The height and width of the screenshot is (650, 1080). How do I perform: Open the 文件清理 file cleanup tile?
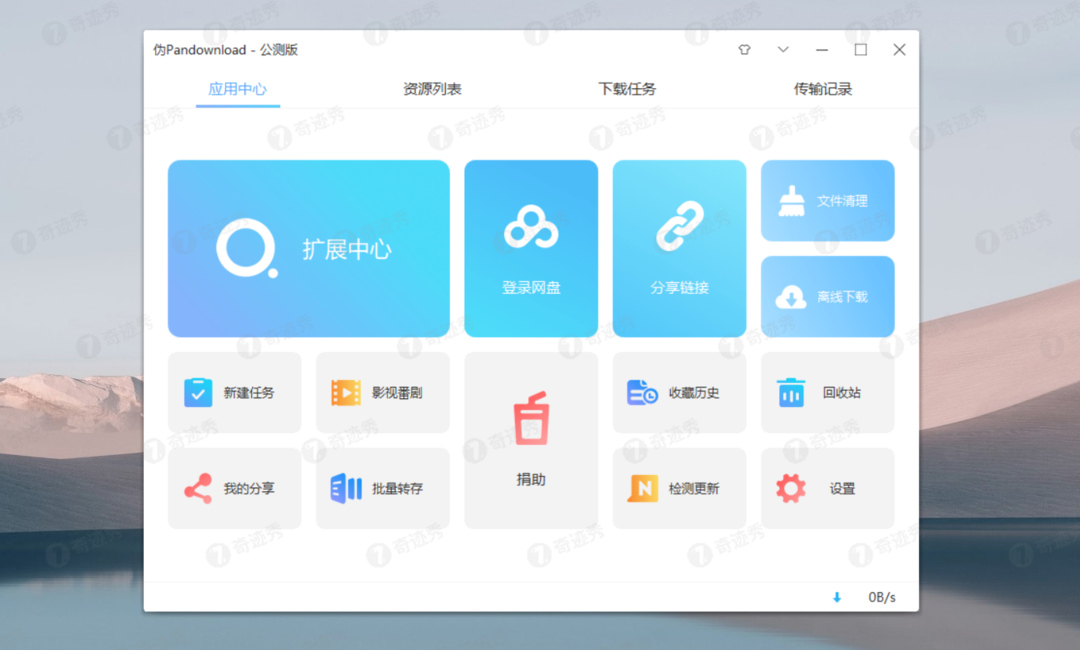coord(828,201)
